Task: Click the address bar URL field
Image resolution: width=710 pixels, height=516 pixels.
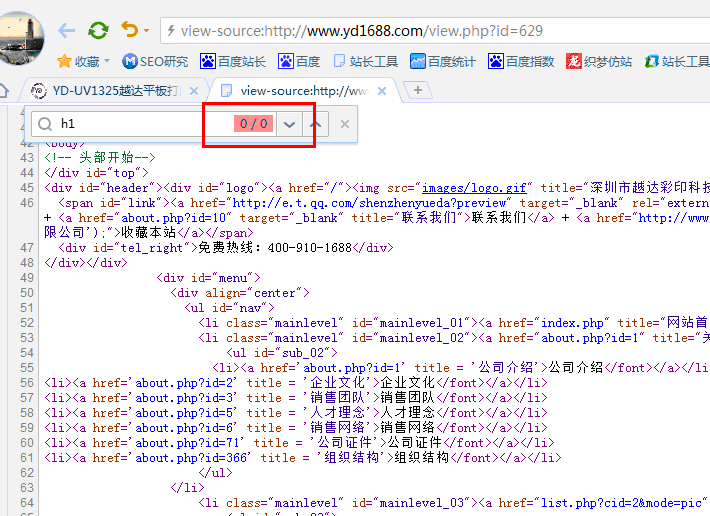Action: click(430, 31)
